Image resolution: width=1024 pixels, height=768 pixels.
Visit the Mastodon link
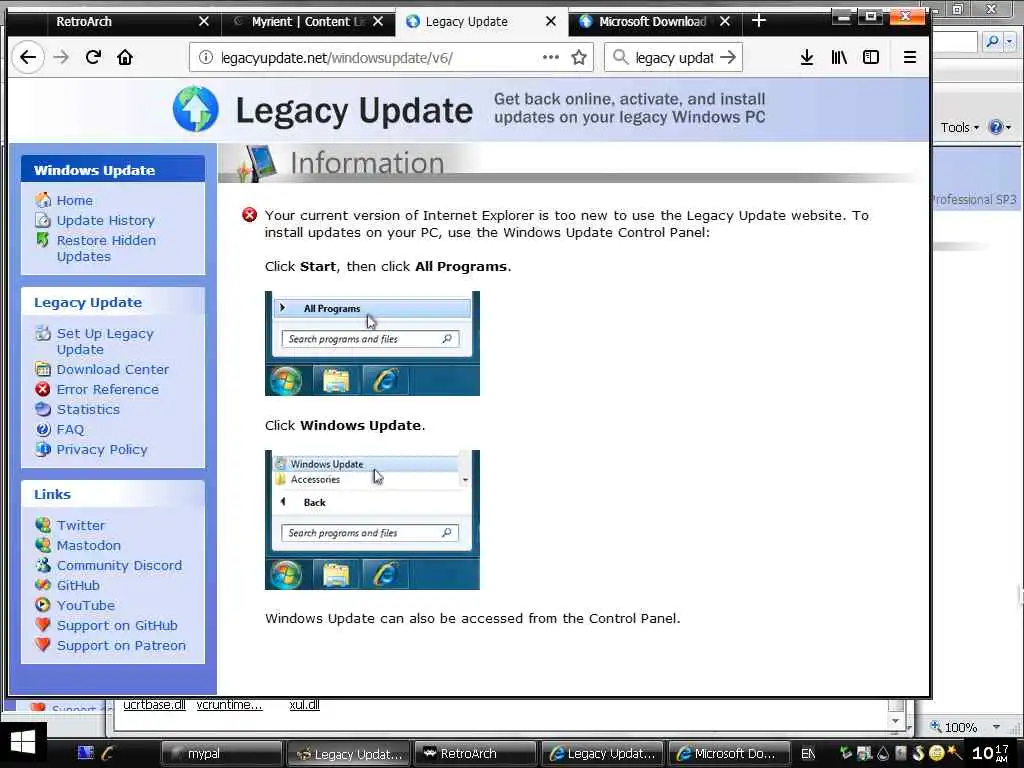click(x=88, y=545)
